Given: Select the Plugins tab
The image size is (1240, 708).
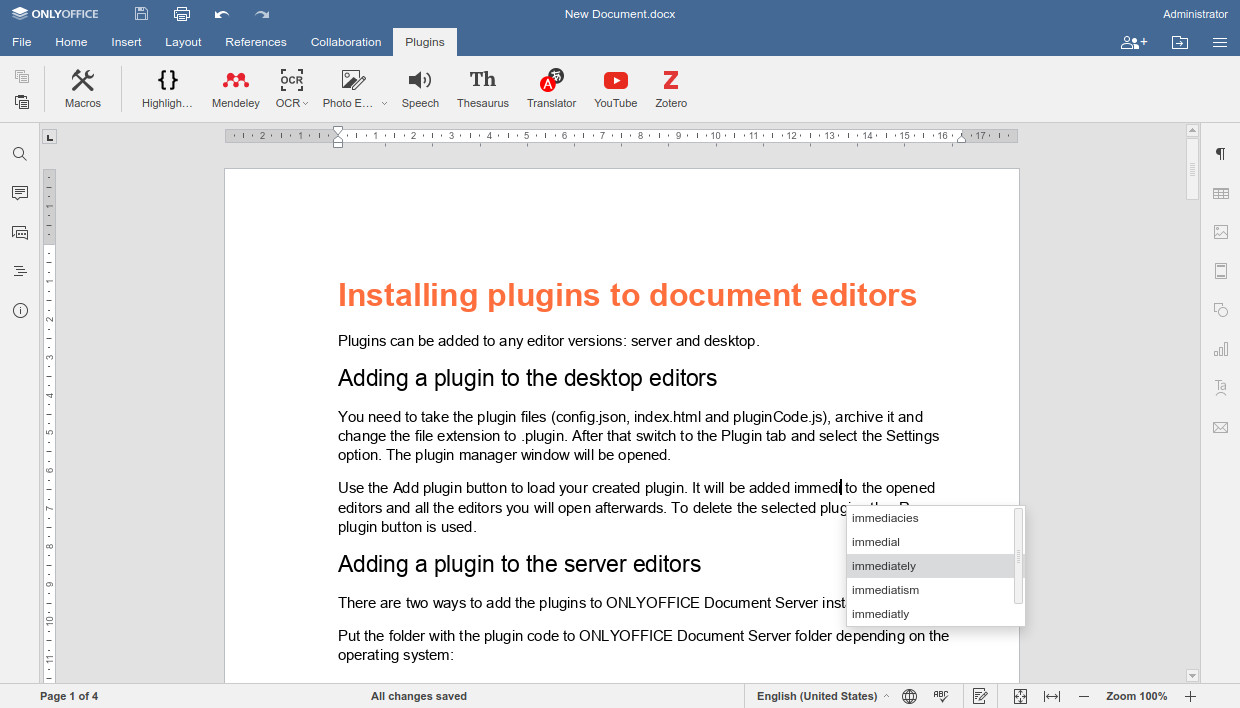Looking at the screenshot, I should [425, 42].
